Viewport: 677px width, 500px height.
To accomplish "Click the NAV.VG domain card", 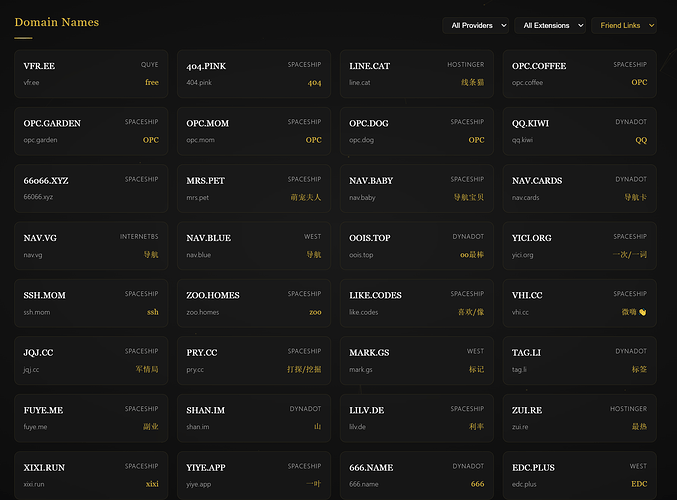I will [x=91, y=246].
